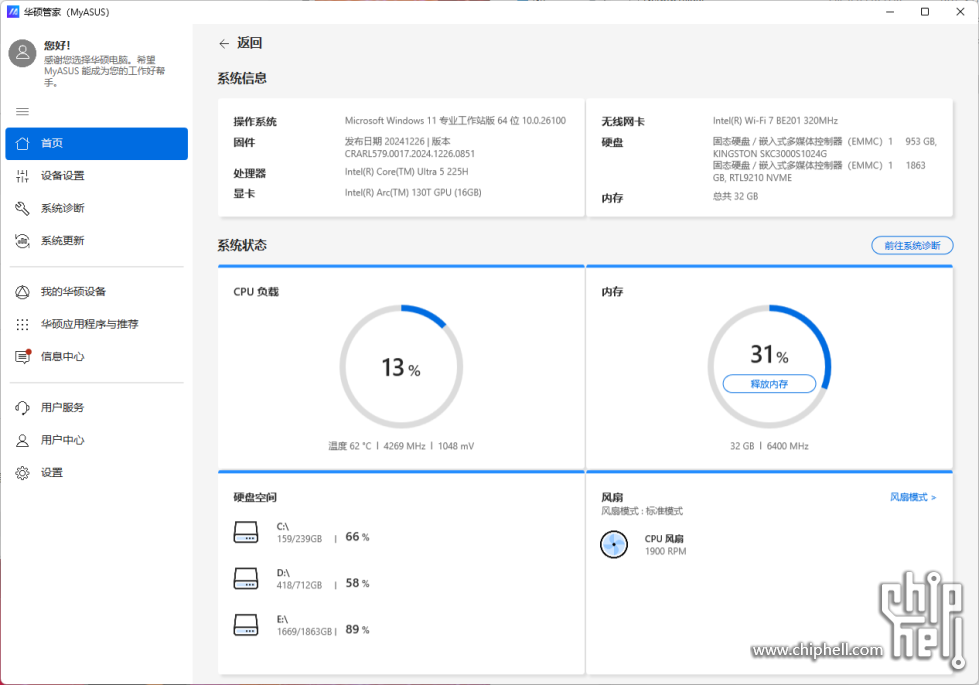Open 系统更新 section
979x685 pixels.
pyautogui.click(x=97, y=241)
